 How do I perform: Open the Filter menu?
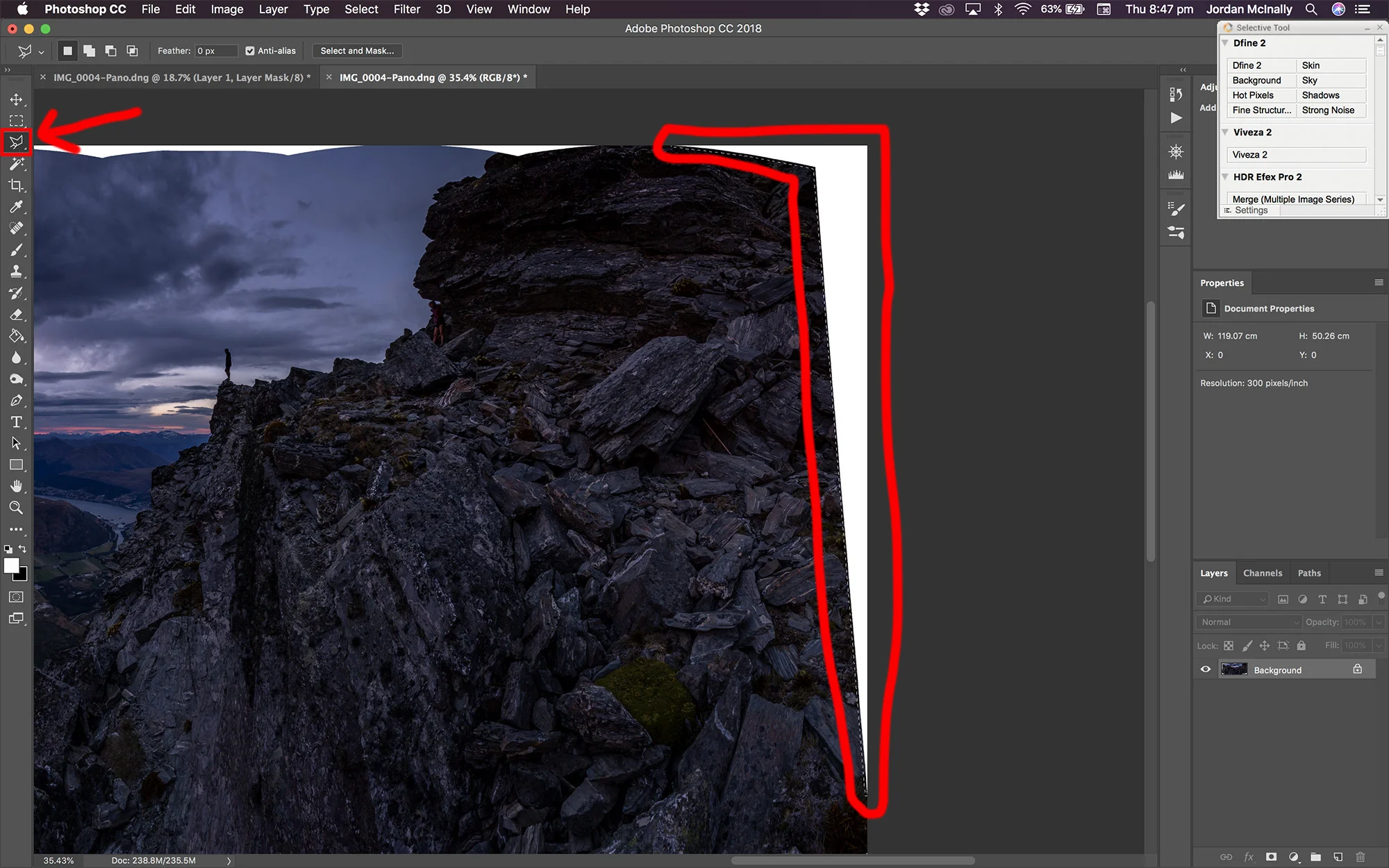pos(406,9)
